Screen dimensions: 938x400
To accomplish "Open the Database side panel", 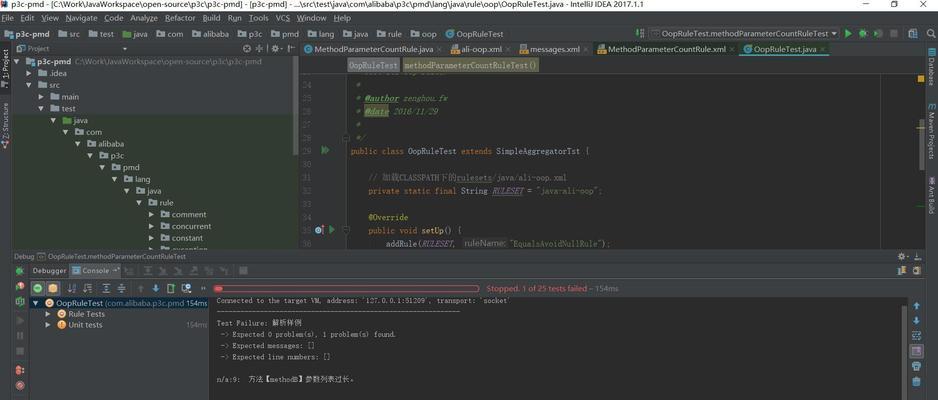I will click(x=931, y=69).
